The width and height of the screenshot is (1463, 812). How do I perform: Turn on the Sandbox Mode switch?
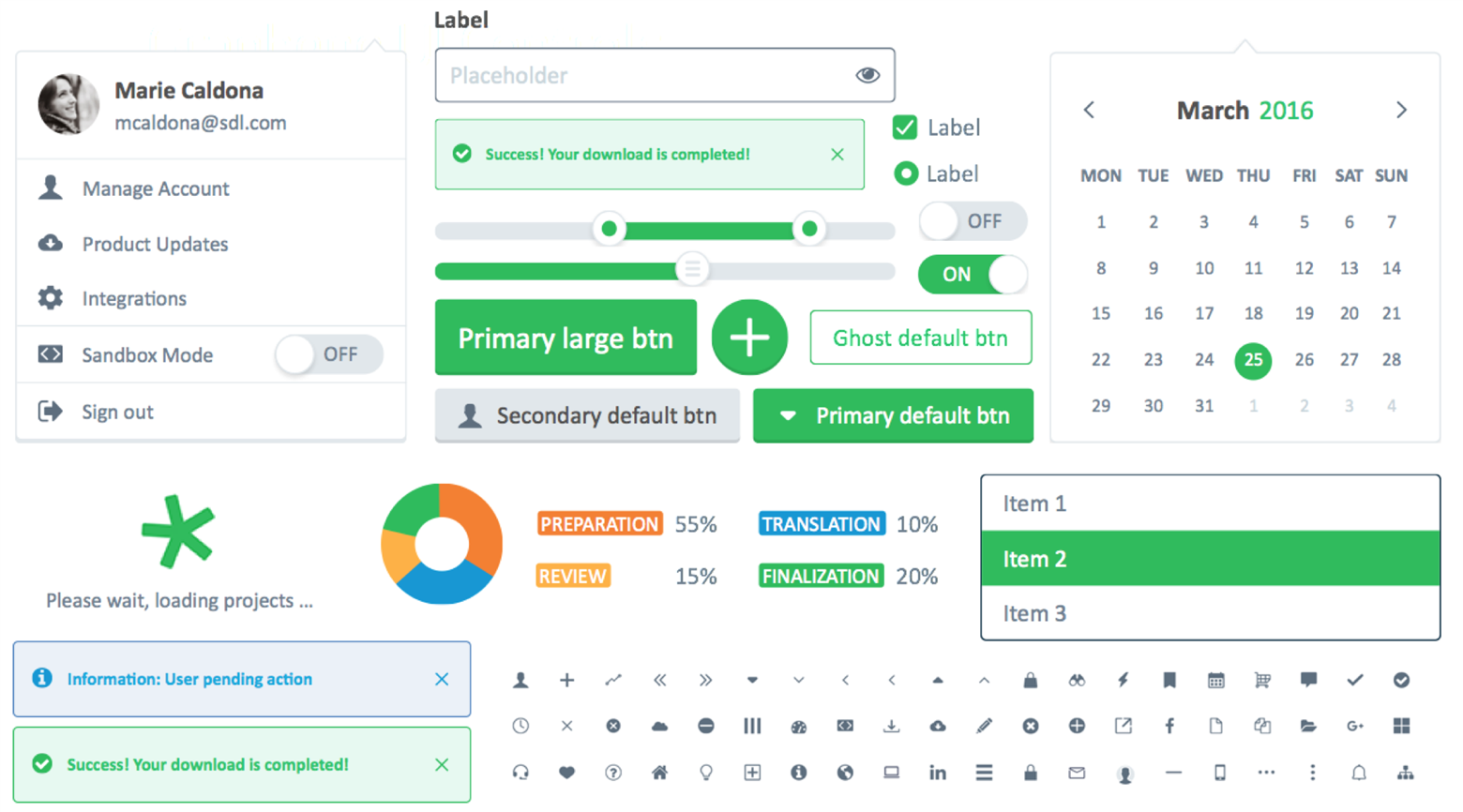point(328,354)
